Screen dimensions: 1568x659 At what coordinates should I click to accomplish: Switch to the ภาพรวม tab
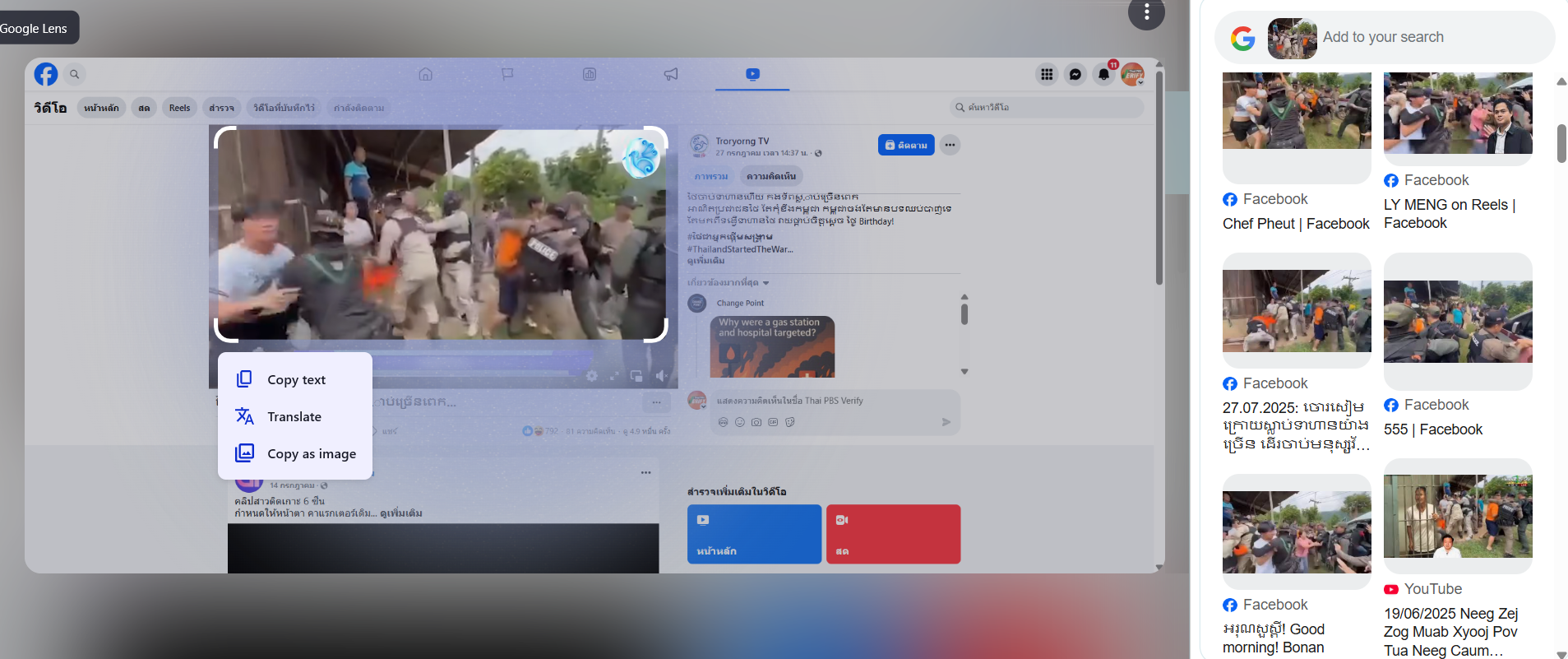710,176
